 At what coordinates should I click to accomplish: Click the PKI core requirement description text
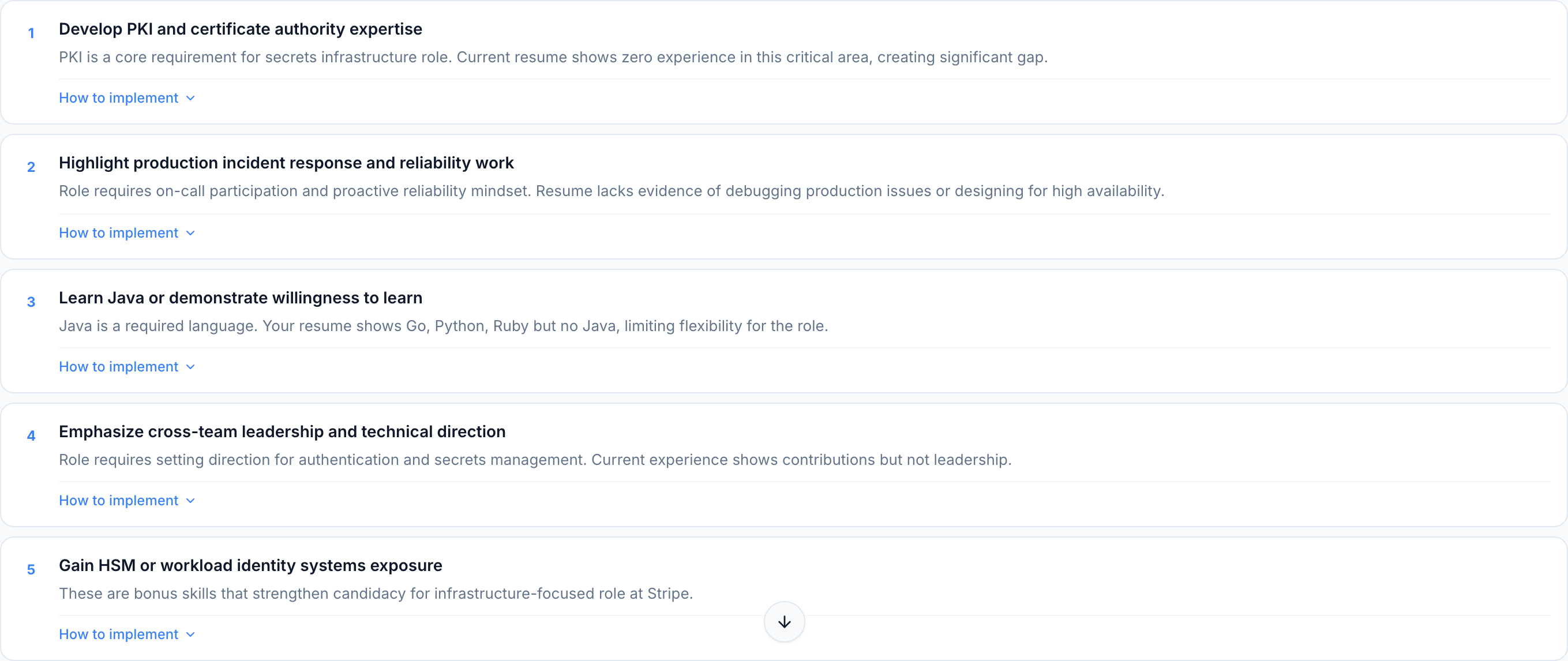pos(553,57)
